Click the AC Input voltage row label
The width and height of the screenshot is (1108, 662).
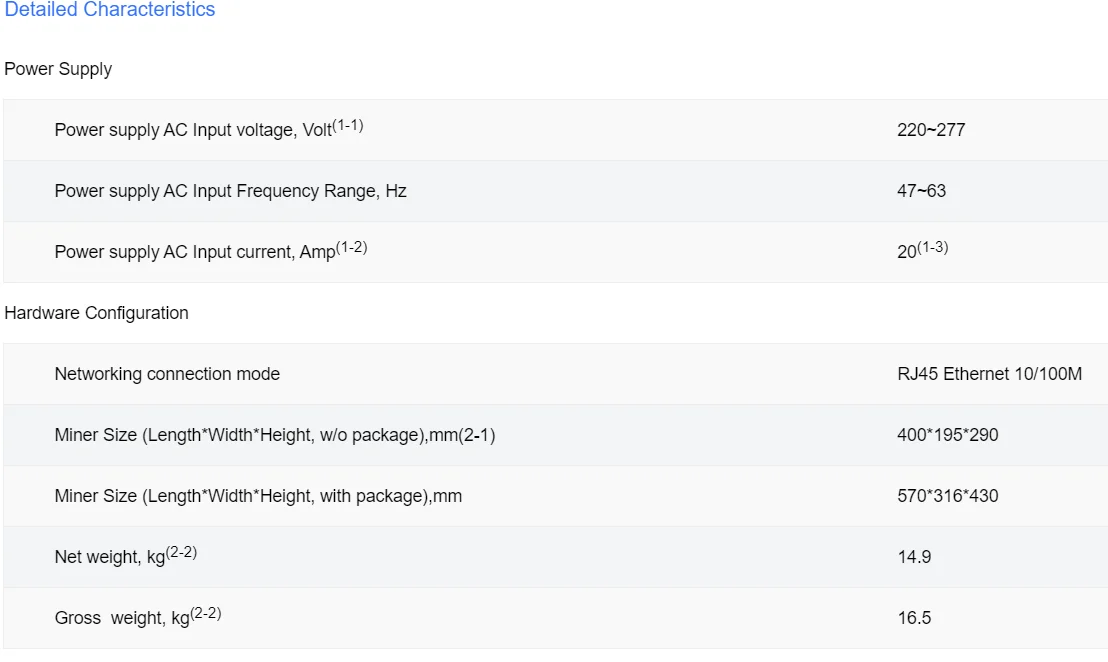coord(192,130)
